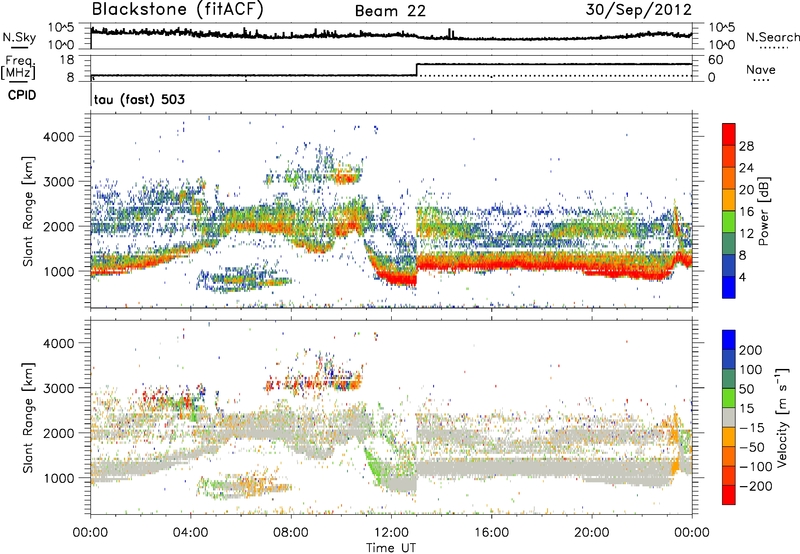The height and width of the screenshot is (554, 800).
Task: Pick the blue top segment of velocity colorbar
Action: coord(729,339)
